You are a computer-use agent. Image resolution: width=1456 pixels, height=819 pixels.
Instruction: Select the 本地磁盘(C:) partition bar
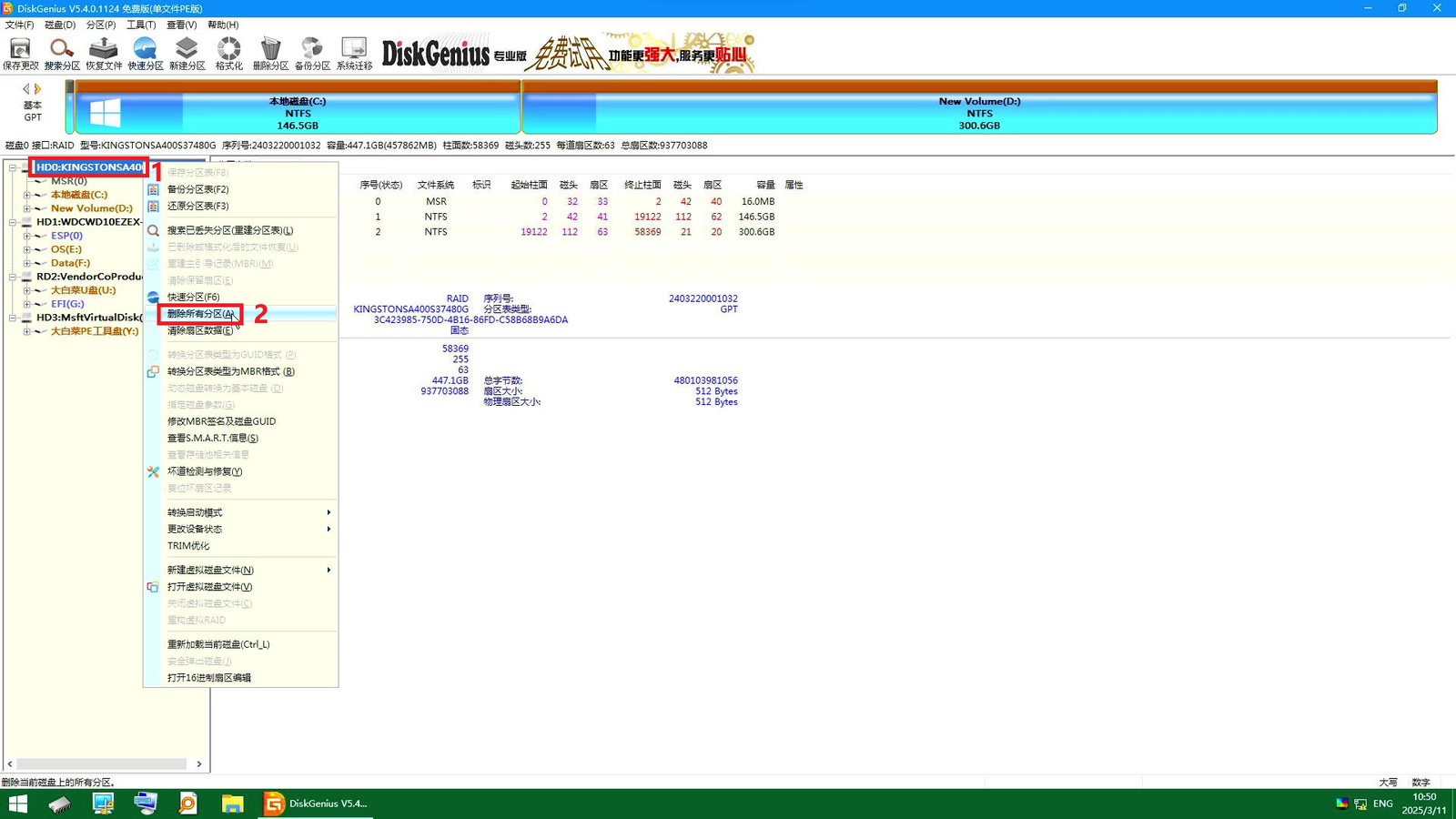(298, 107)
